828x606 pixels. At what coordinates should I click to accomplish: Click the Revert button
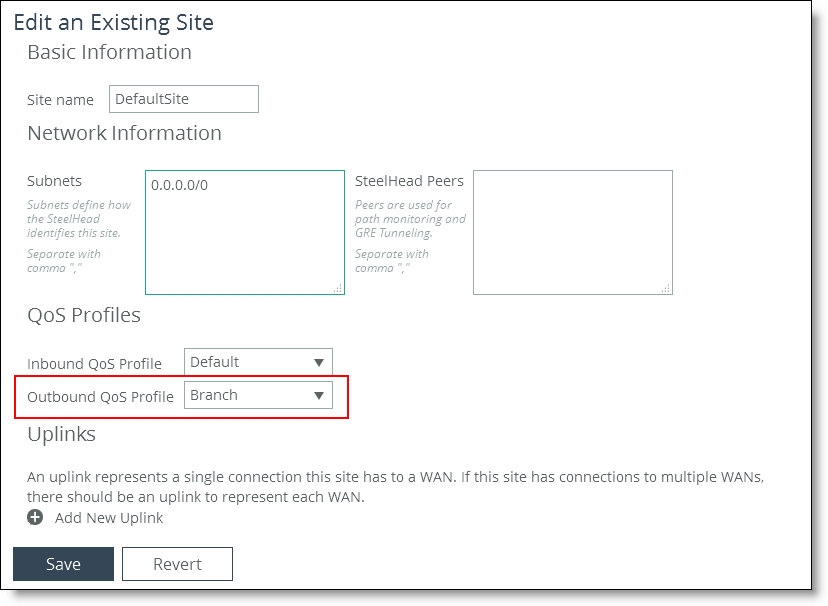[x=177, y=564]
